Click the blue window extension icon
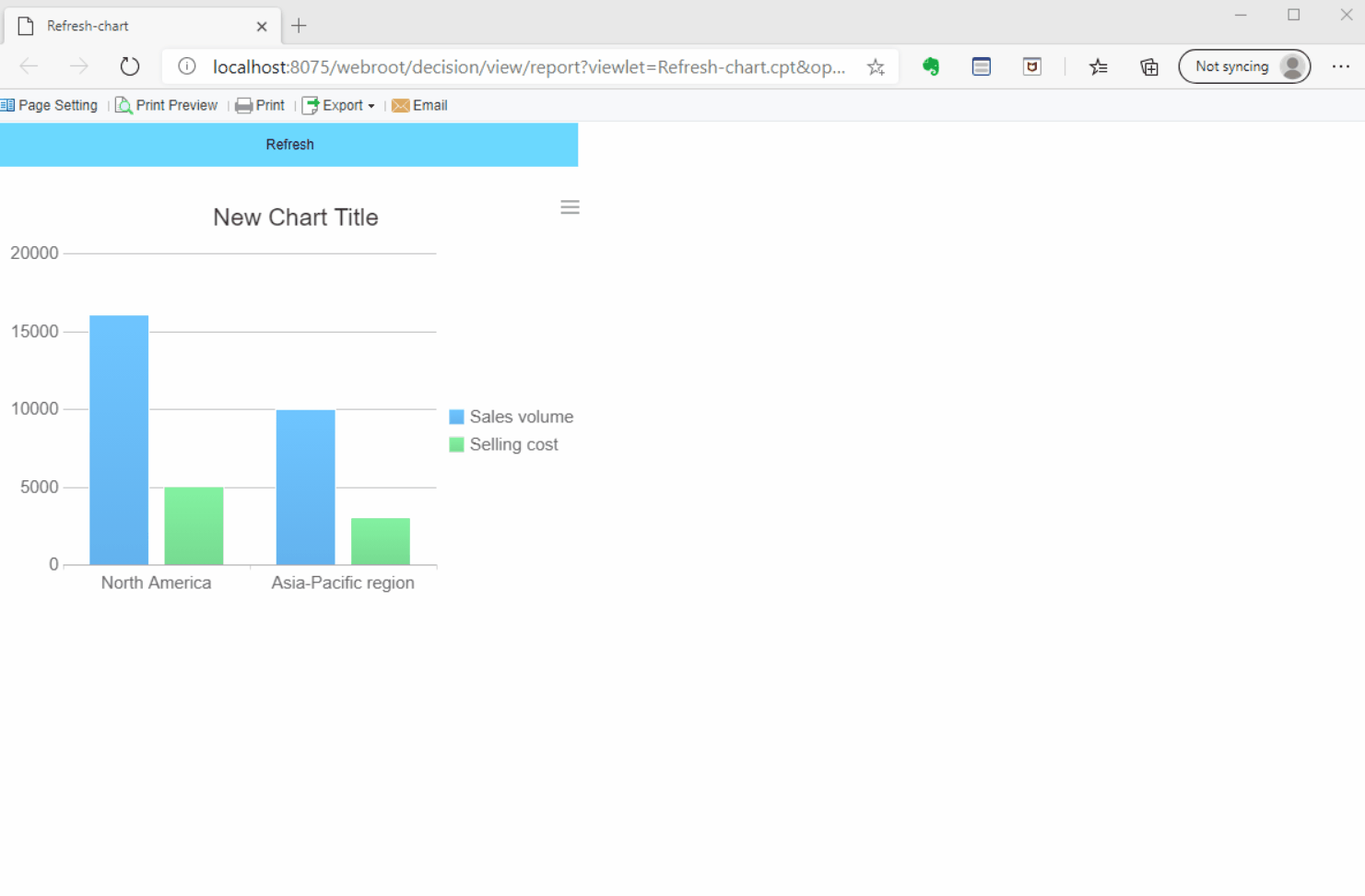This screenshot has width=1365, height=896. (x=982, y=66)
